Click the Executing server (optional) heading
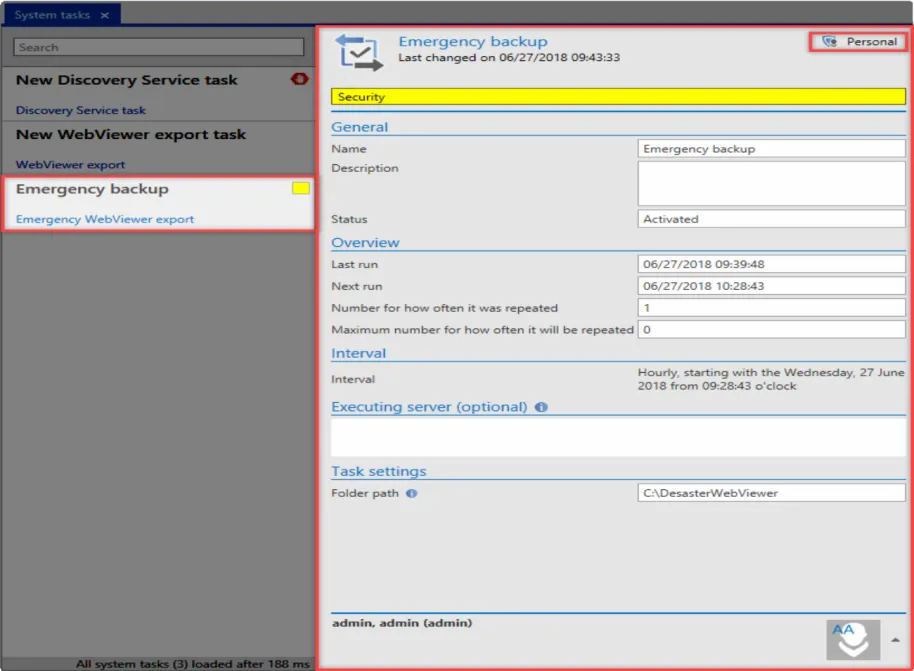The height and width of the screenshot is (671, 914). tap(429, 407)
